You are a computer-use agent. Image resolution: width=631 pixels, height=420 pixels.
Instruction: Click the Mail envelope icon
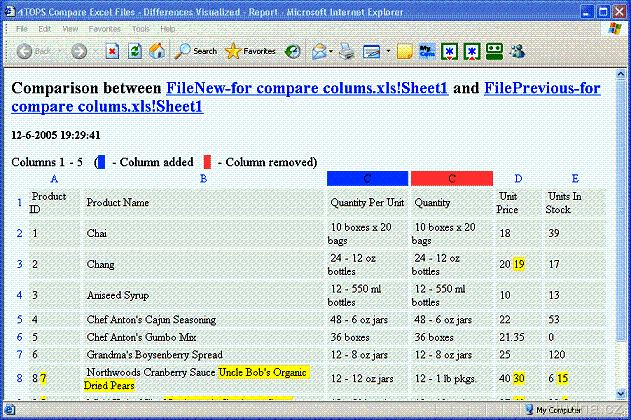(319, 51)
